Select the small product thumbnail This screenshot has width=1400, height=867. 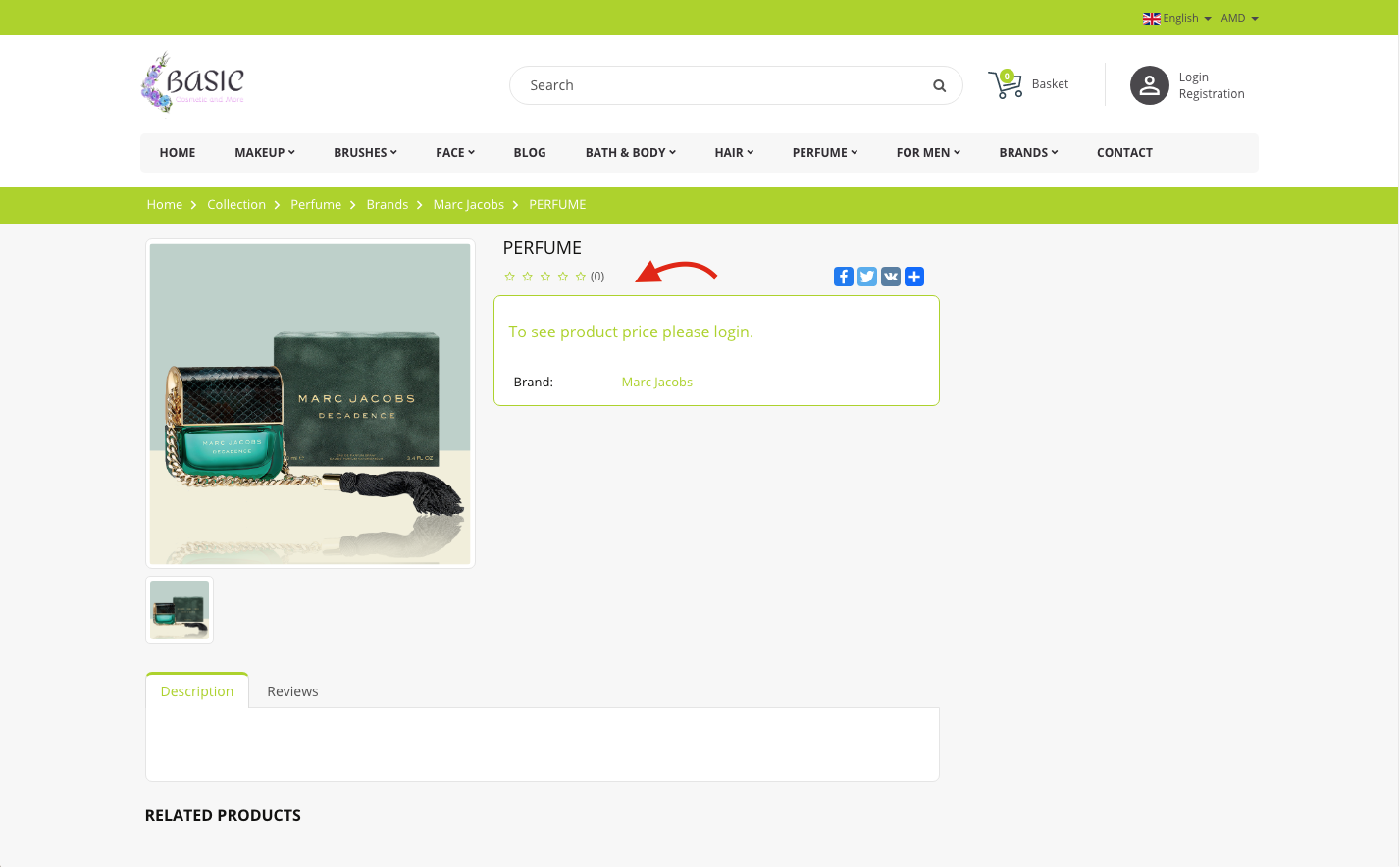click(x=180, y=610)
